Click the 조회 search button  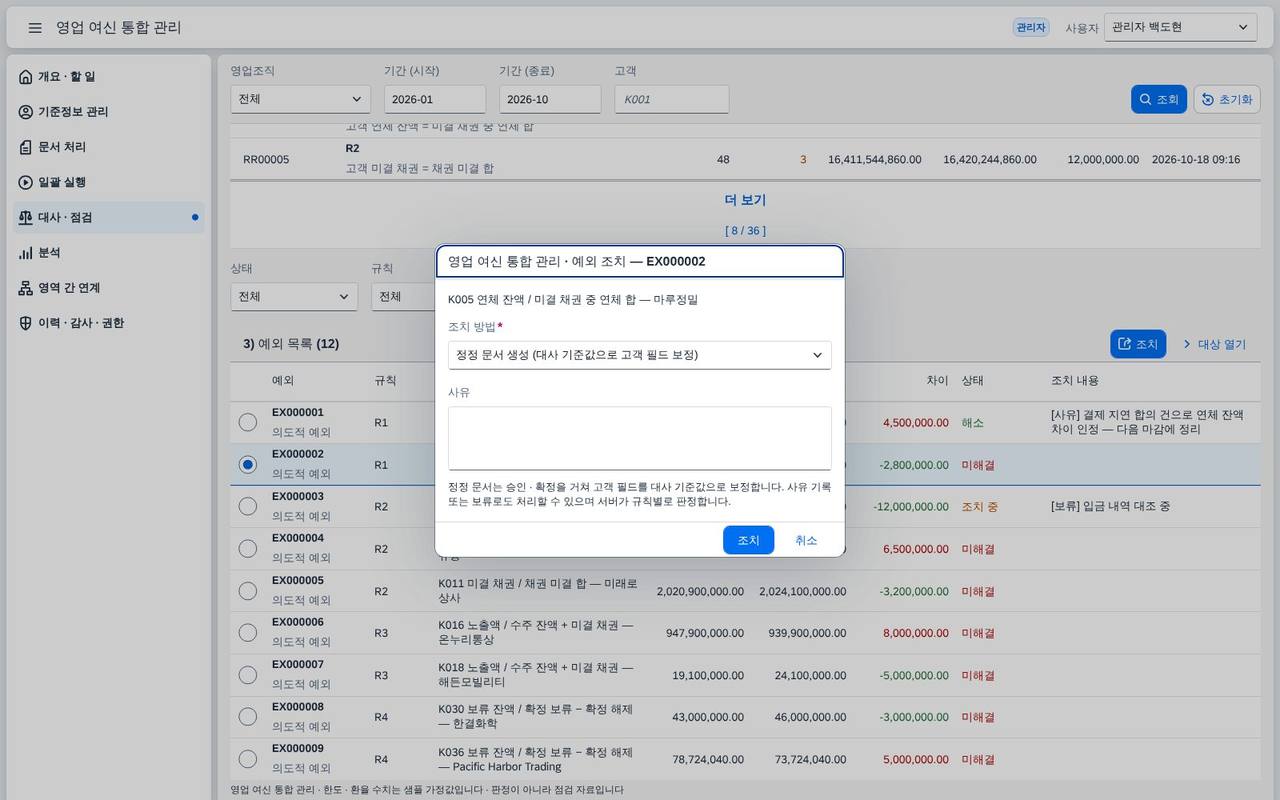tap(1158, 99)
